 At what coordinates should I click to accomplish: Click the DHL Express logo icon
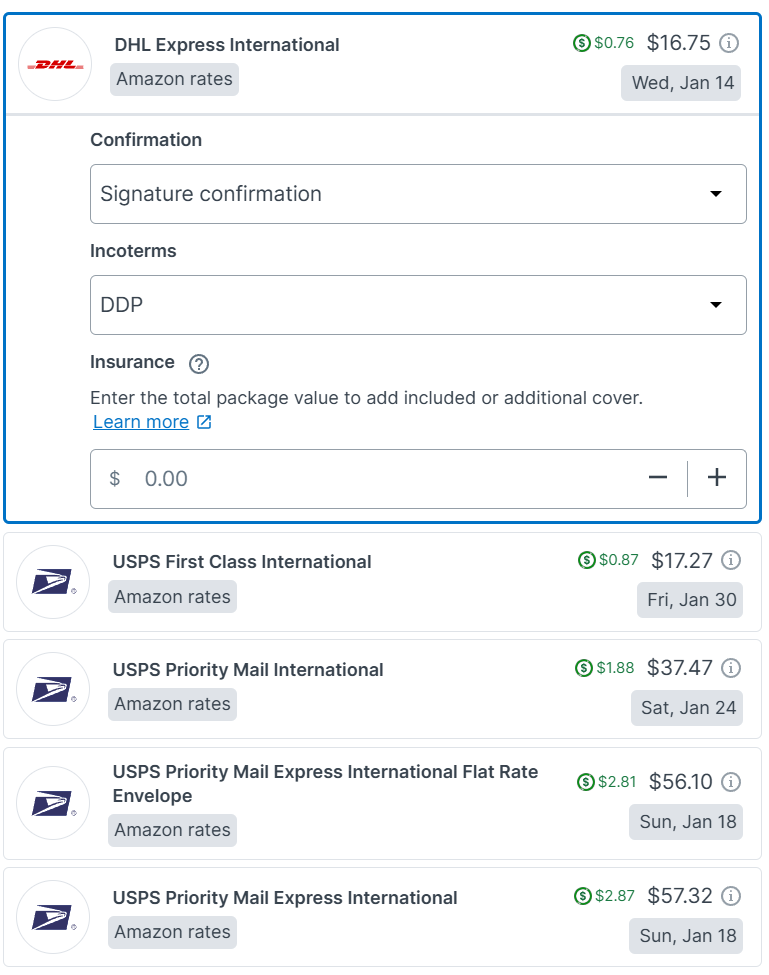(55, 64)
